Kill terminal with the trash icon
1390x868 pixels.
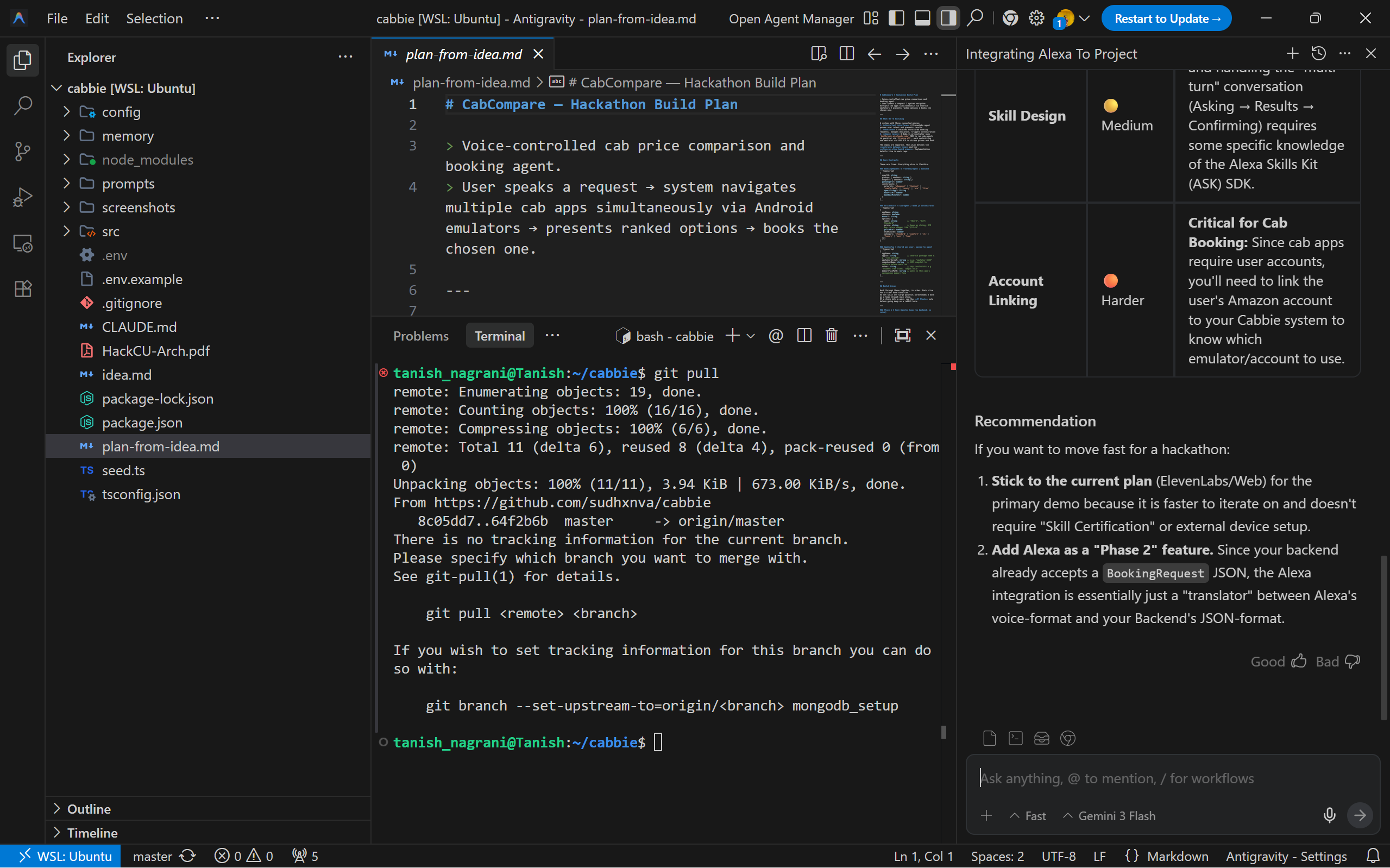pos(831,336)
